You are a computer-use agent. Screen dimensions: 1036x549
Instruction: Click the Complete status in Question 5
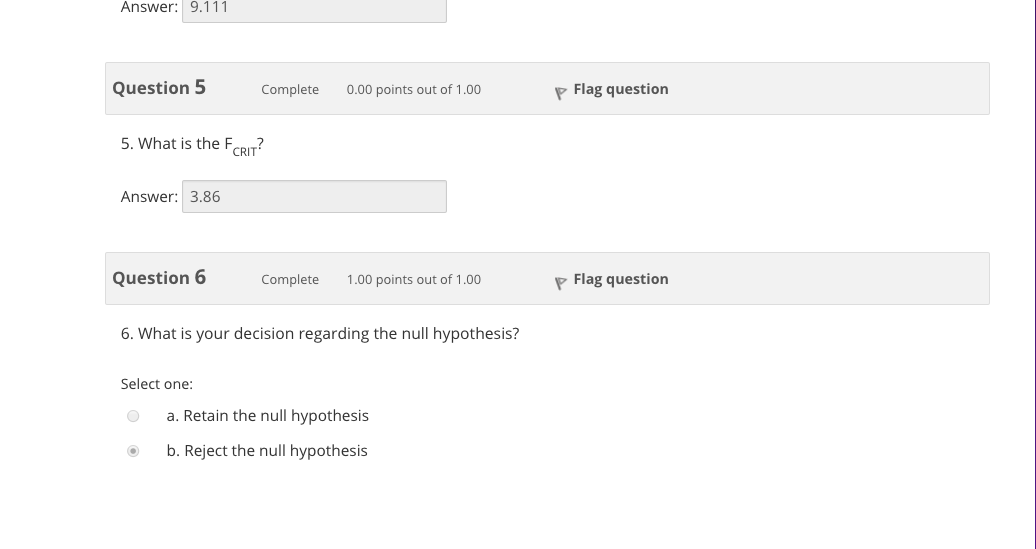(290, 90)
